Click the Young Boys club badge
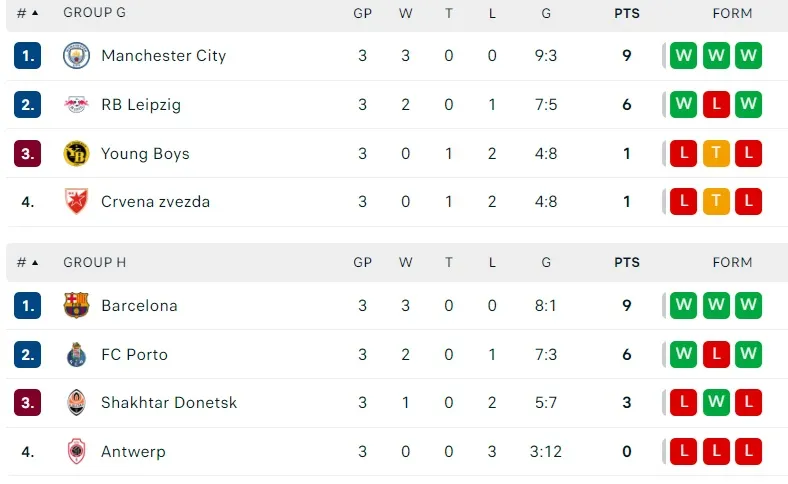Image resolution: width=788 pixels, height=484 pixels. tap(76, 154)
